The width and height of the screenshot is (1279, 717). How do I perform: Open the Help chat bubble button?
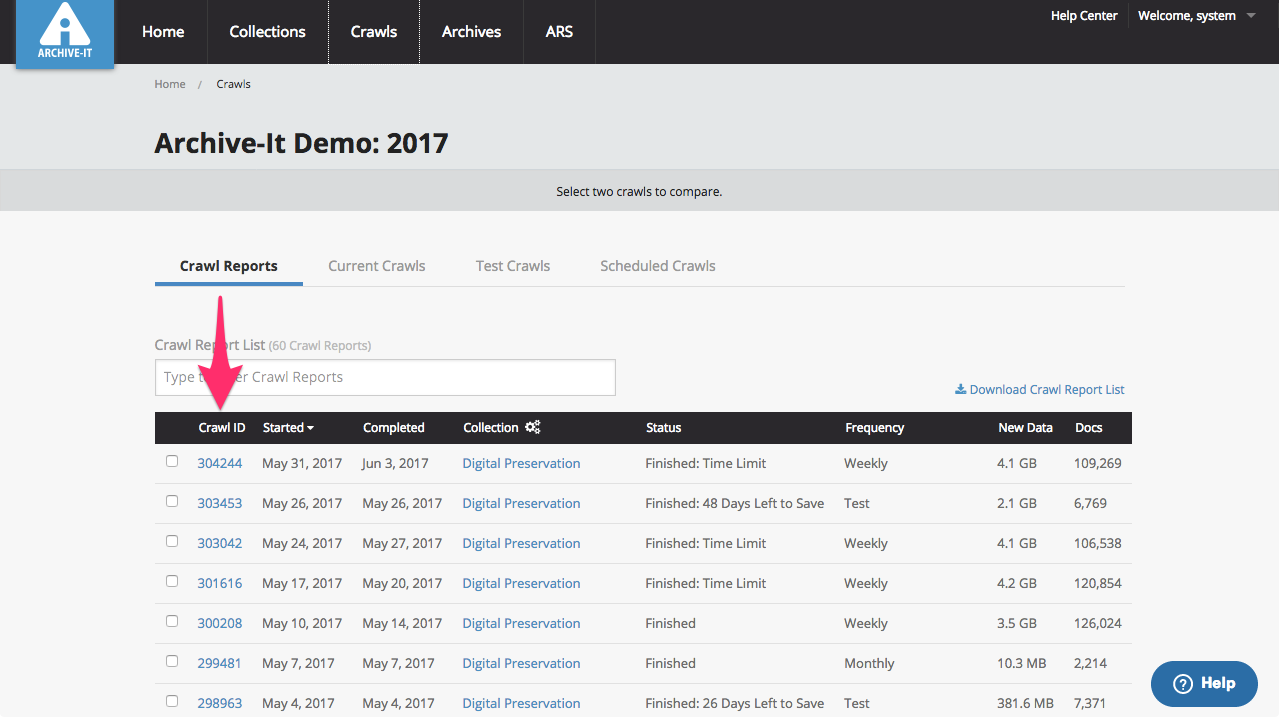[1203, 683]
